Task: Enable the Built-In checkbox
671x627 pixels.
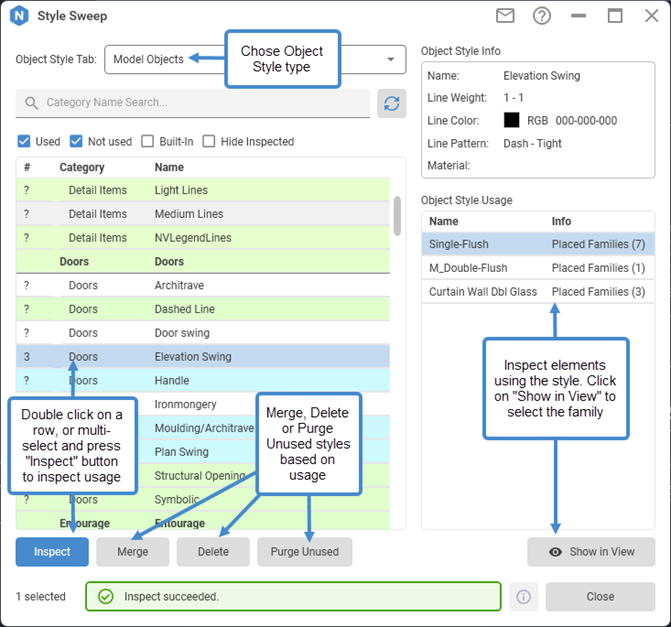Action: pos(148,141)
